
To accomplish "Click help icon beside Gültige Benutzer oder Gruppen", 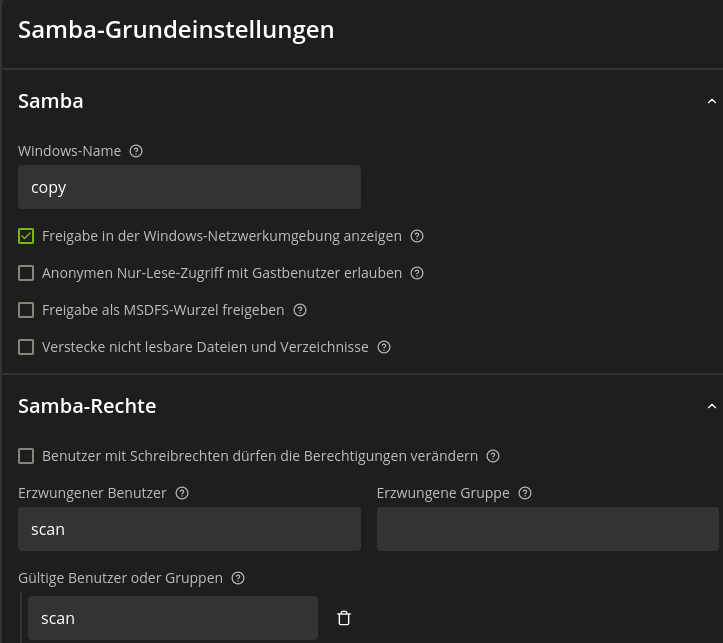I will tap(238, 578).
